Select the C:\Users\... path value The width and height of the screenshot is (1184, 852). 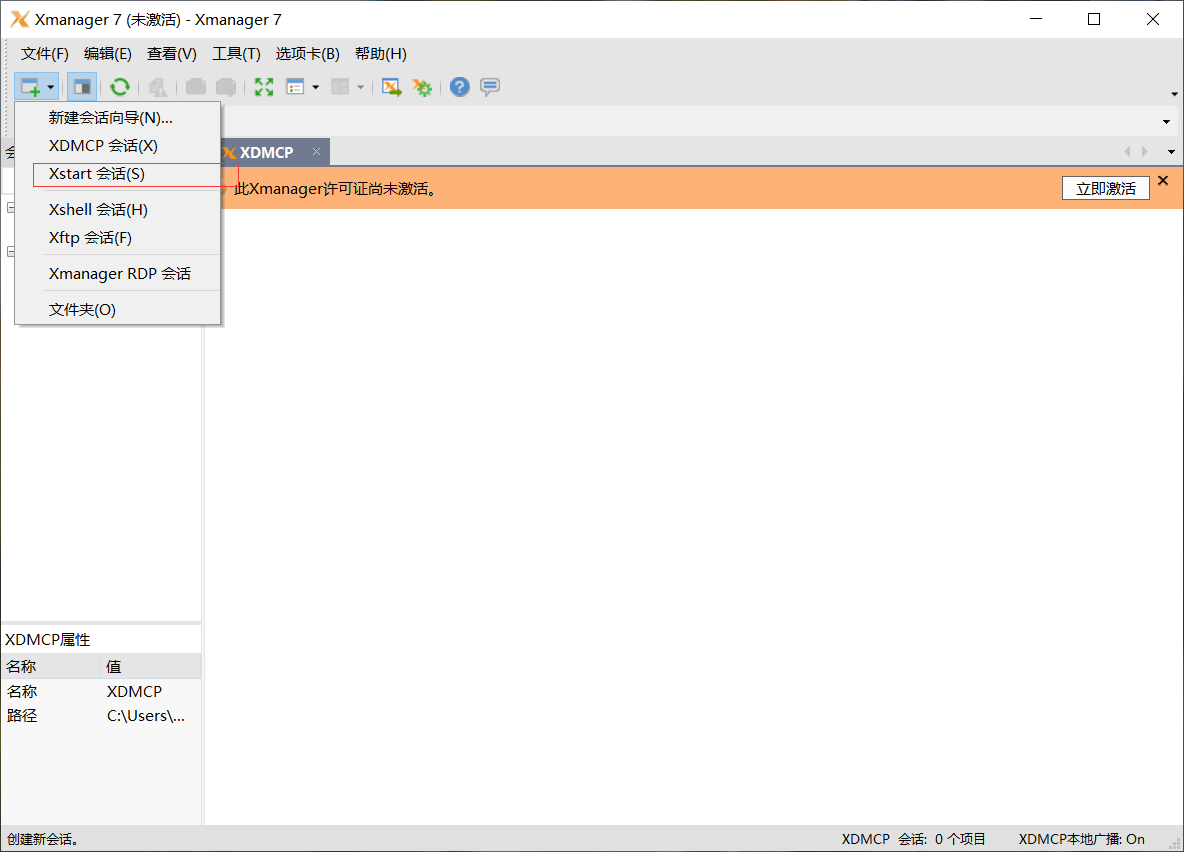point(146,715)
